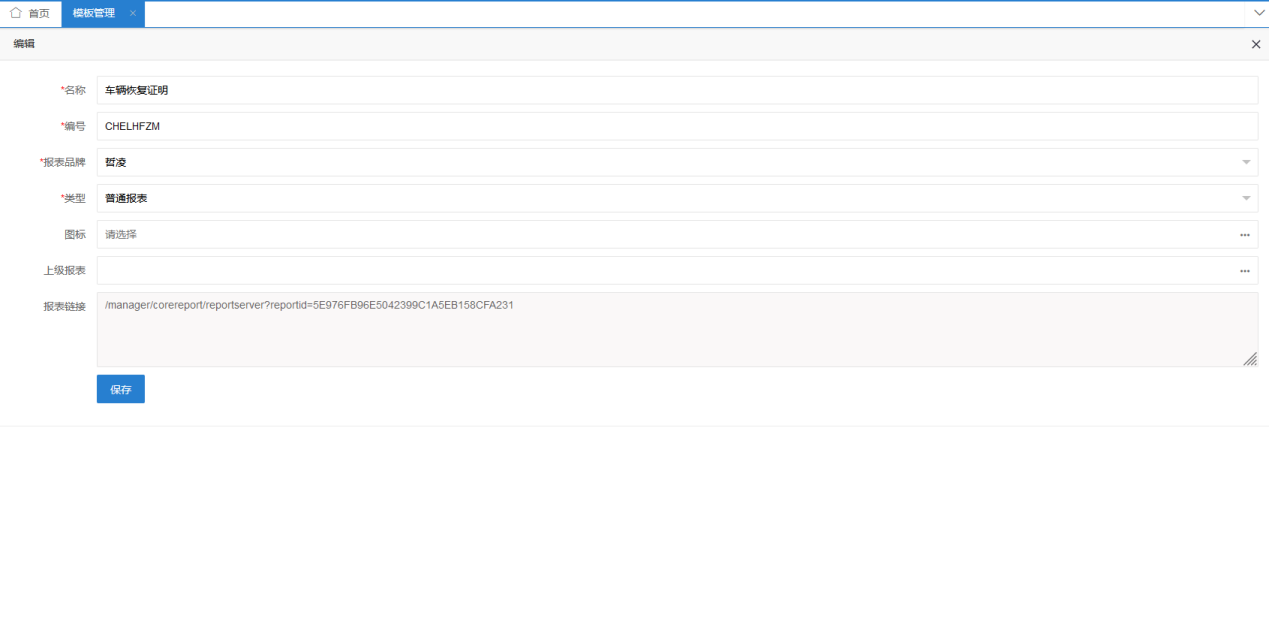Image resolution: width=1269 pixels, height=633 pixels.
Task: Close the 模板管理 tab with its x icon
Action: point(132,13)
